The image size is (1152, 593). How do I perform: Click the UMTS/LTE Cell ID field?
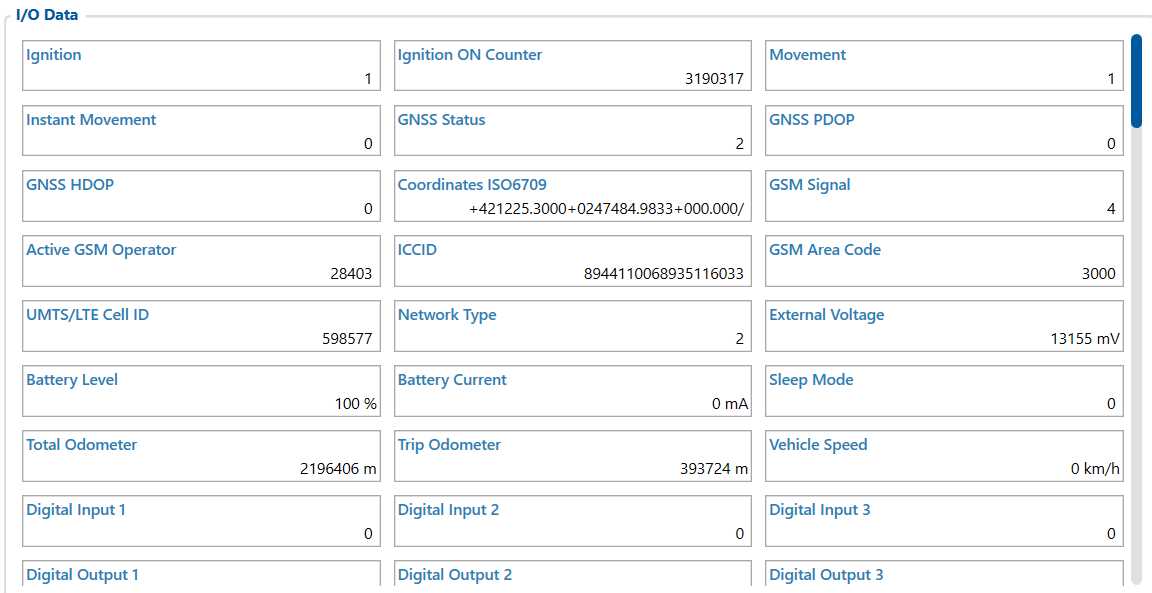point(201,326)
